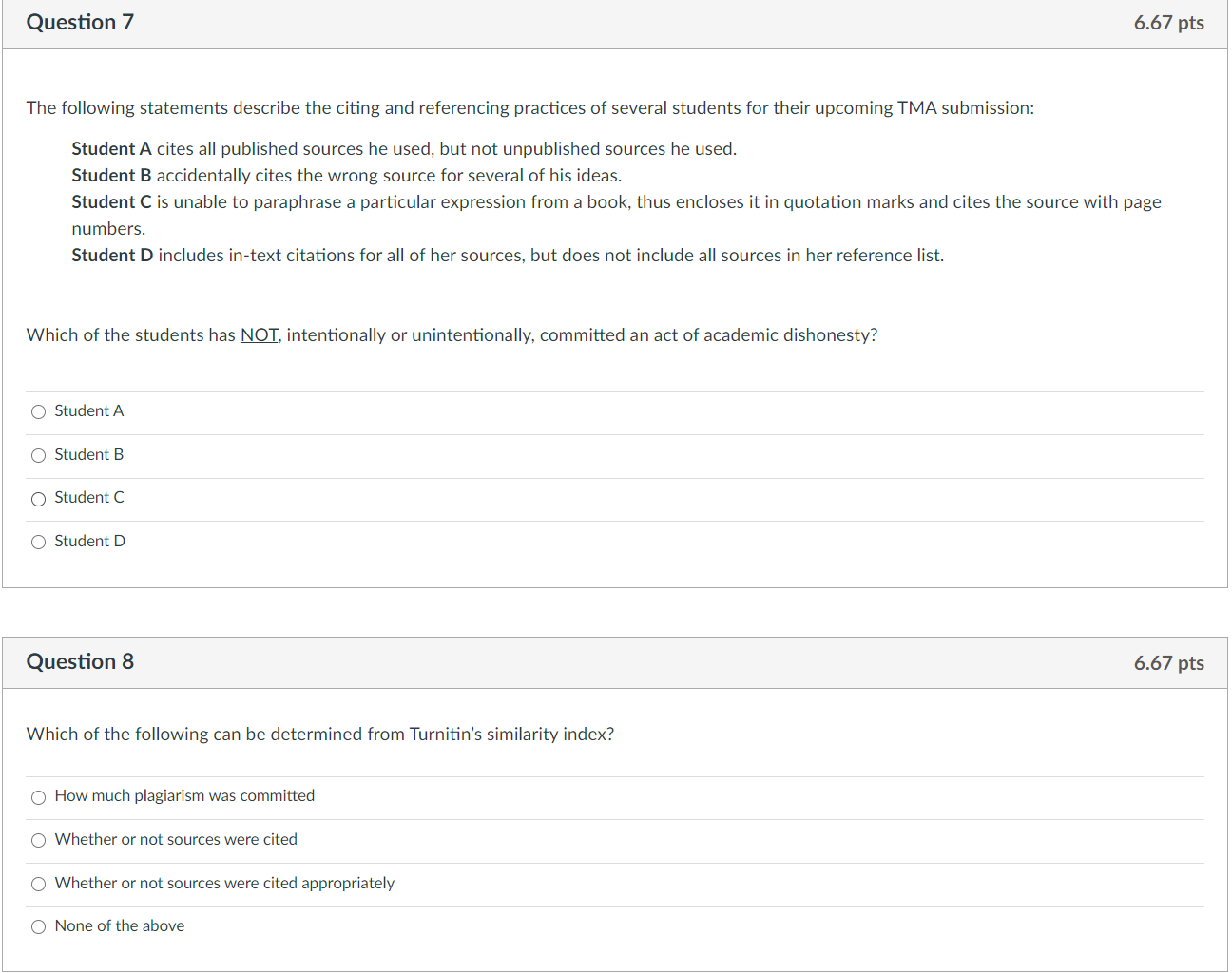
Task: Click the Turnitin similarity index question text
Action: coord(319,734)
